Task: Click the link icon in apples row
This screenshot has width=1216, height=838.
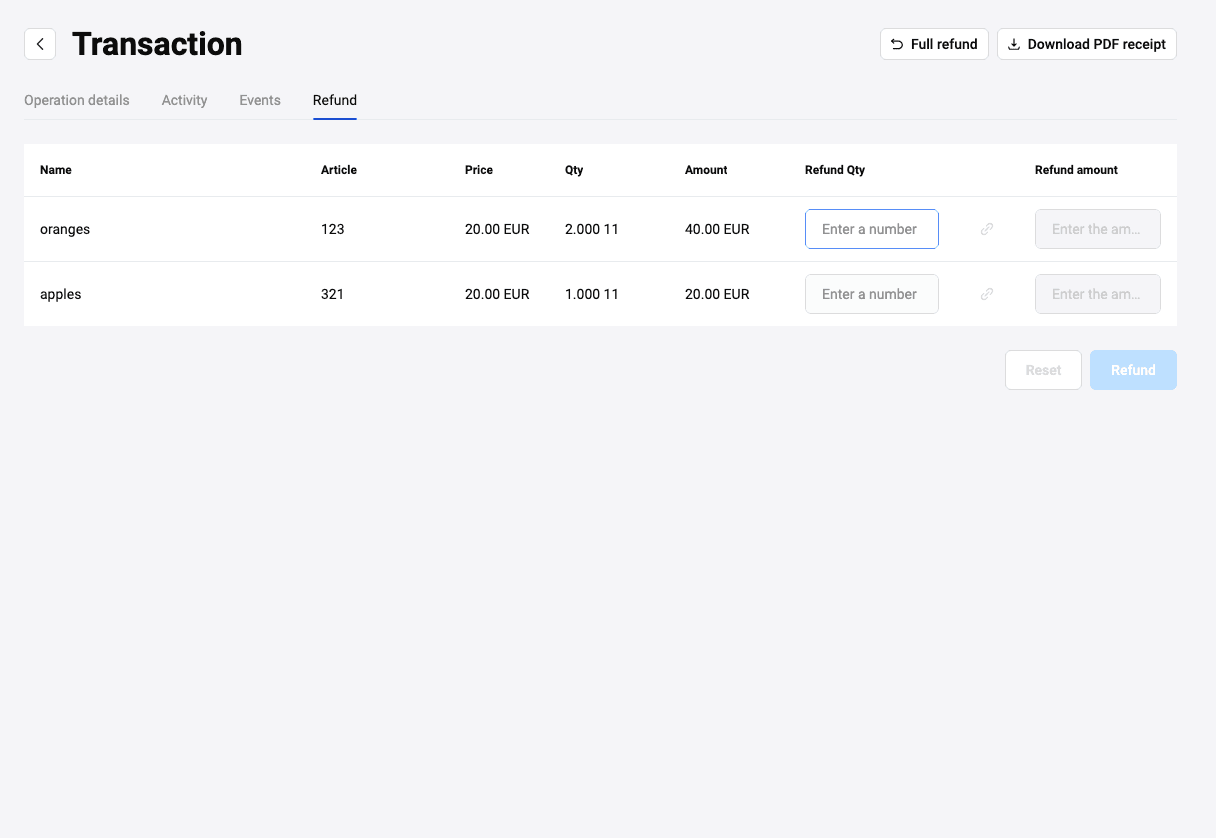Action: point(987,294)
